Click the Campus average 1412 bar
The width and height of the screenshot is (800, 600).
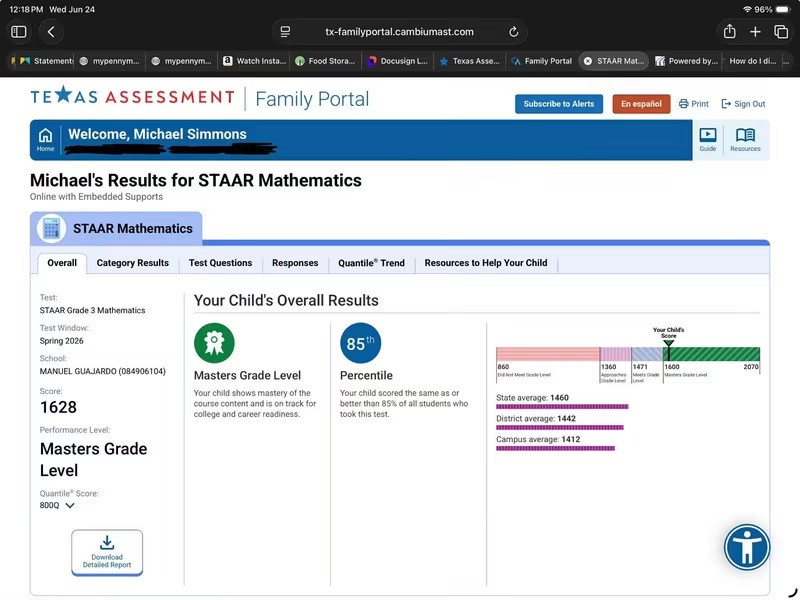(555, 448)
